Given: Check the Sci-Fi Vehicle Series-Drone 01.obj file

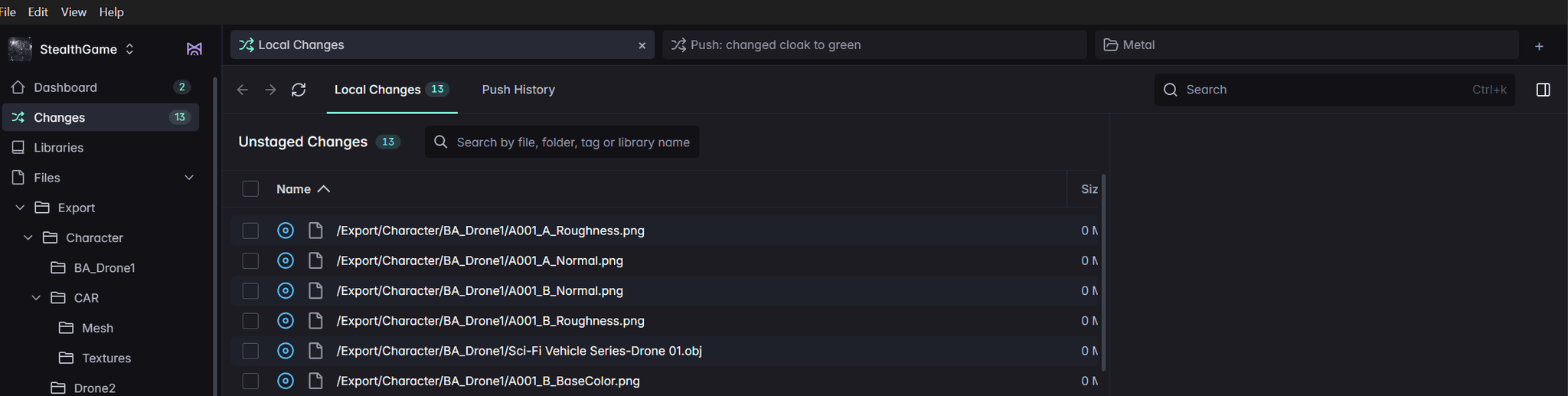Looking at the screenshot, I should (x=250, y=351).
